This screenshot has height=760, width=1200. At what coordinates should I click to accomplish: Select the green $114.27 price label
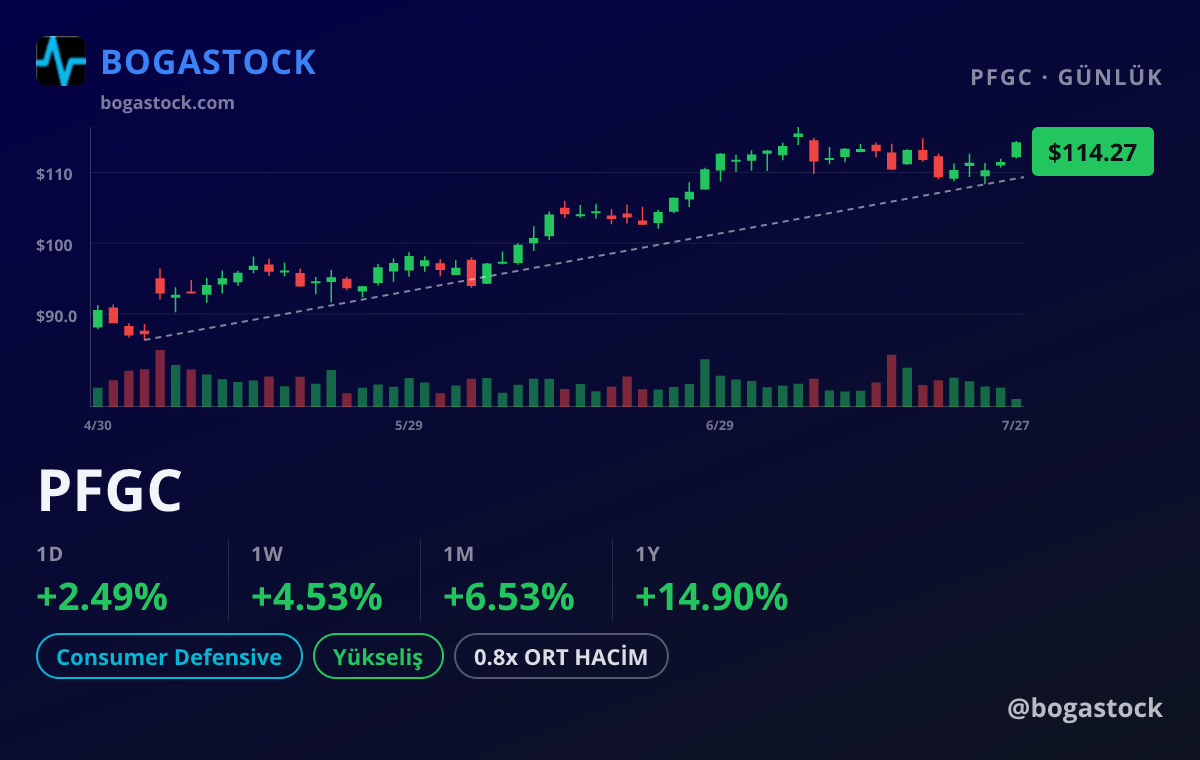[1092, 152]
